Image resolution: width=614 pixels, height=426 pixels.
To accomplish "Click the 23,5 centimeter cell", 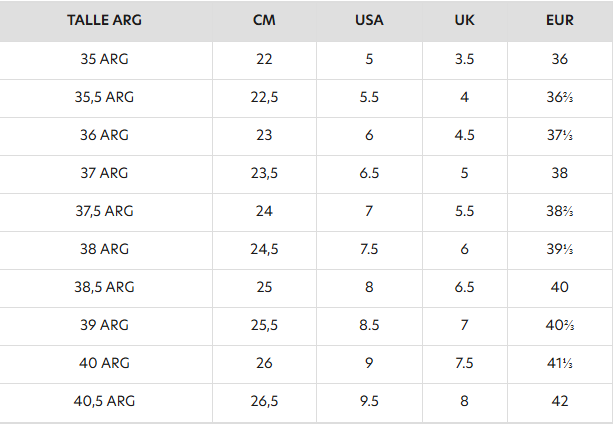I will pos(264,173).
